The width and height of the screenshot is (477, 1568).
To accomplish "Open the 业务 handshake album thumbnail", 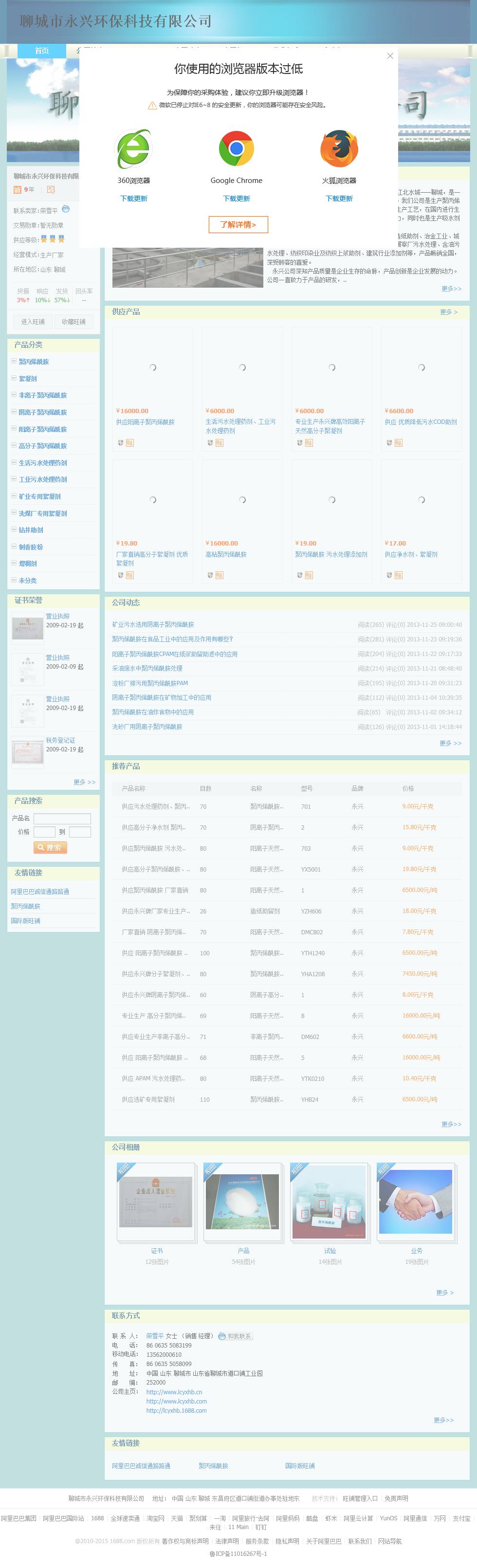I will [416, 1203].
